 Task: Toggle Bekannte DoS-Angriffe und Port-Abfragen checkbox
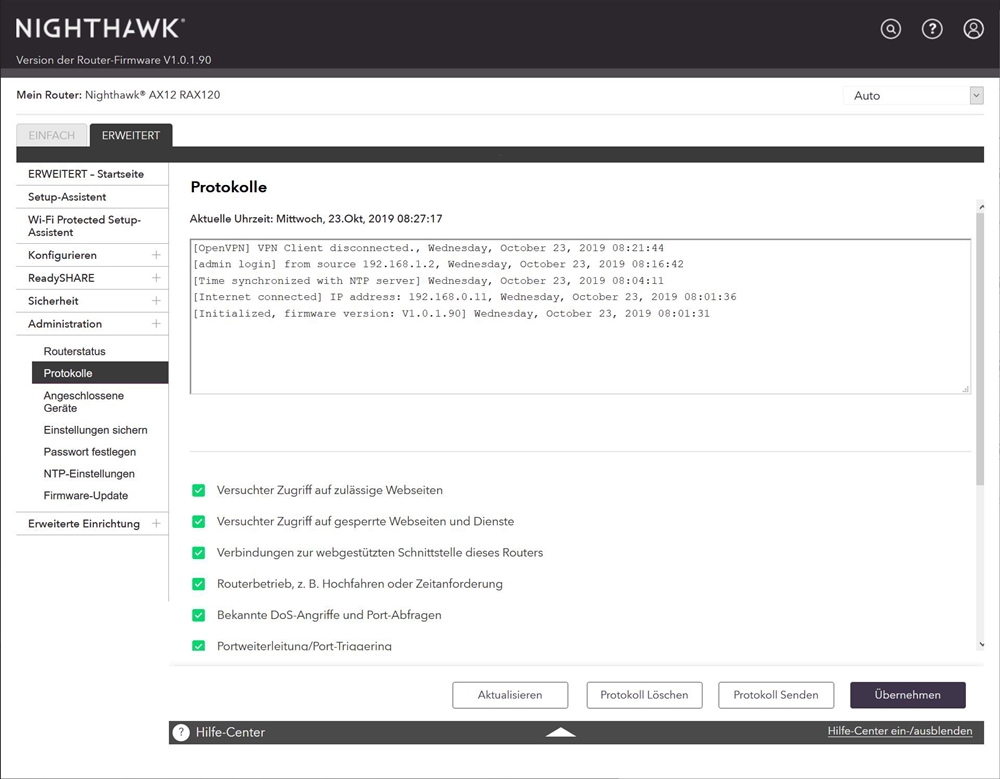(x=198, y=615)
